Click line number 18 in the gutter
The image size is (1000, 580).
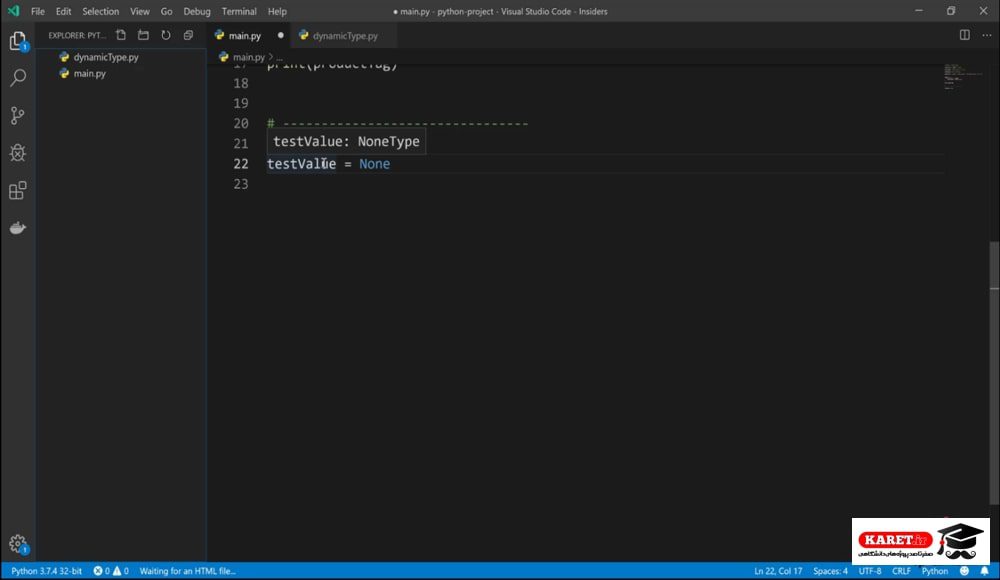(240, 84)
